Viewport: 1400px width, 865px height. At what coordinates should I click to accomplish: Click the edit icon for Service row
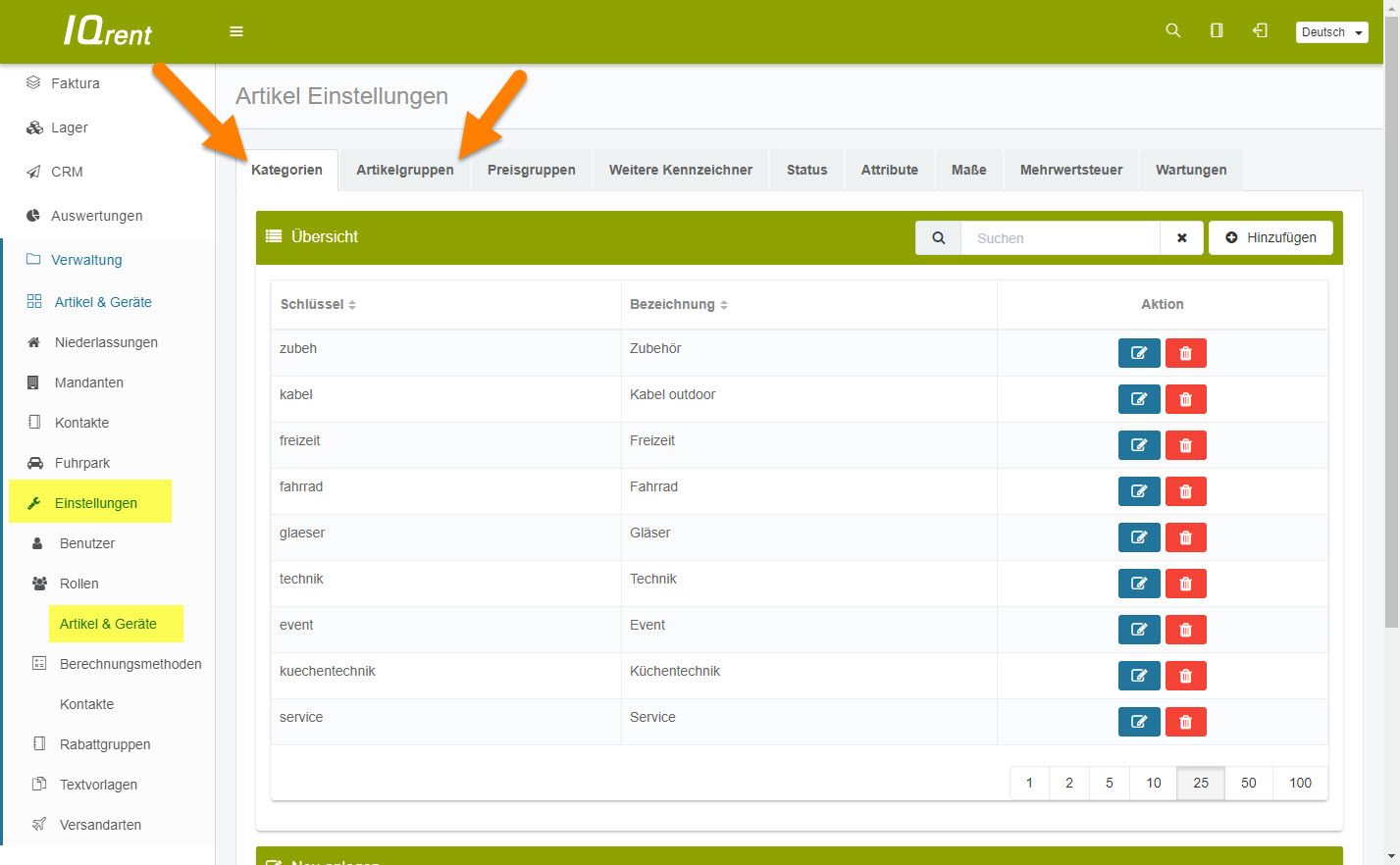1138,722
